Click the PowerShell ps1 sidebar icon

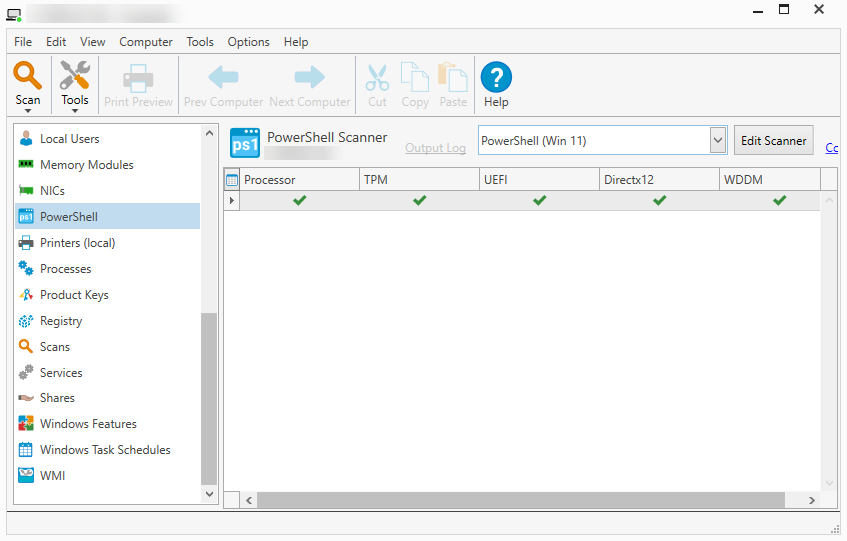pyautogui.click(x=26, y=217)
